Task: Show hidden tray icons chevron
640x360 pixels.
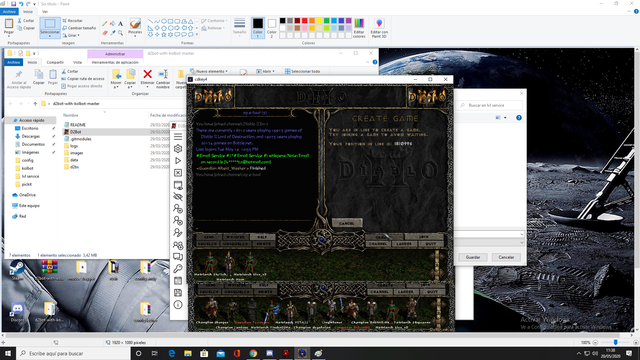Action: coord(578,353)
